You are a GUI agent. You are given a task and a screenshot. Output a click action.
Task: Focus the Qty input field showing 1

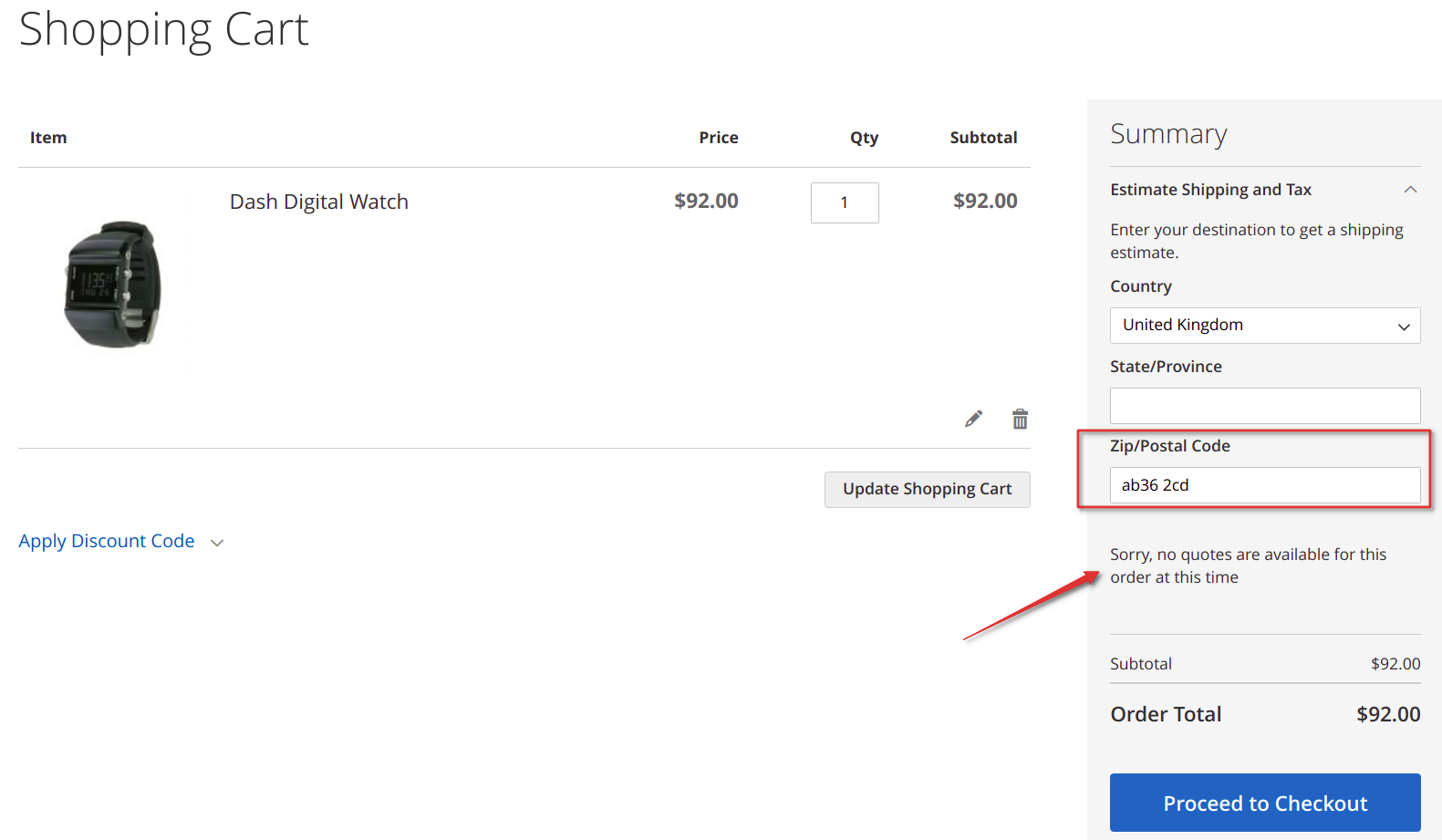(x=845, y=202)
